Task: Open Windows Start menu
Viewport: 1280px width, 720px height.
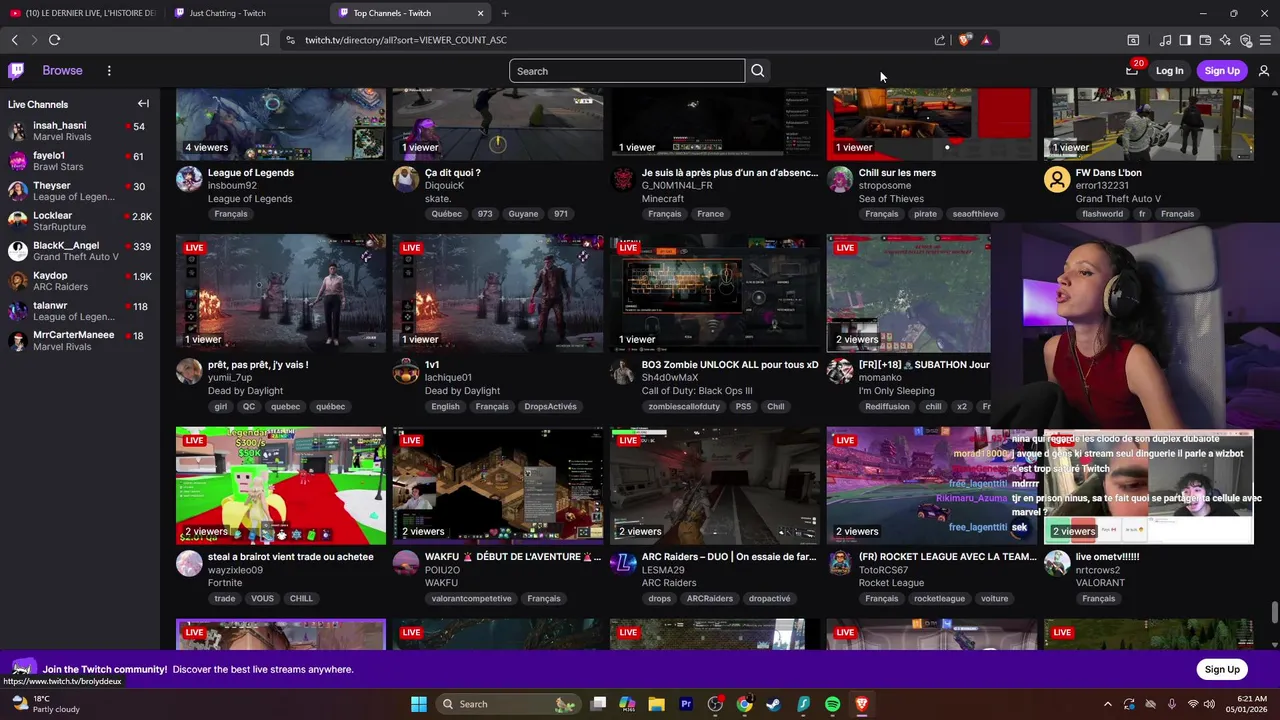Action: [419, 704]
